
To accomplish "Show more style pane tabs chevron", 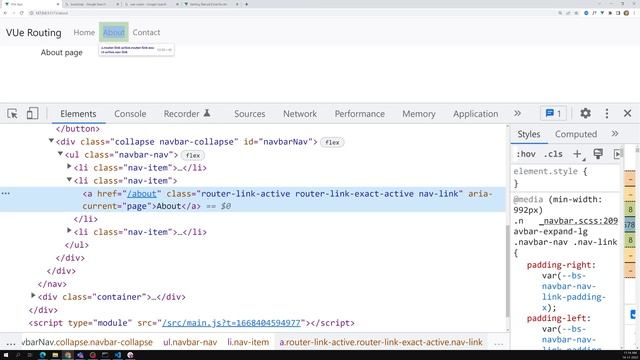I will click(615, 134).
